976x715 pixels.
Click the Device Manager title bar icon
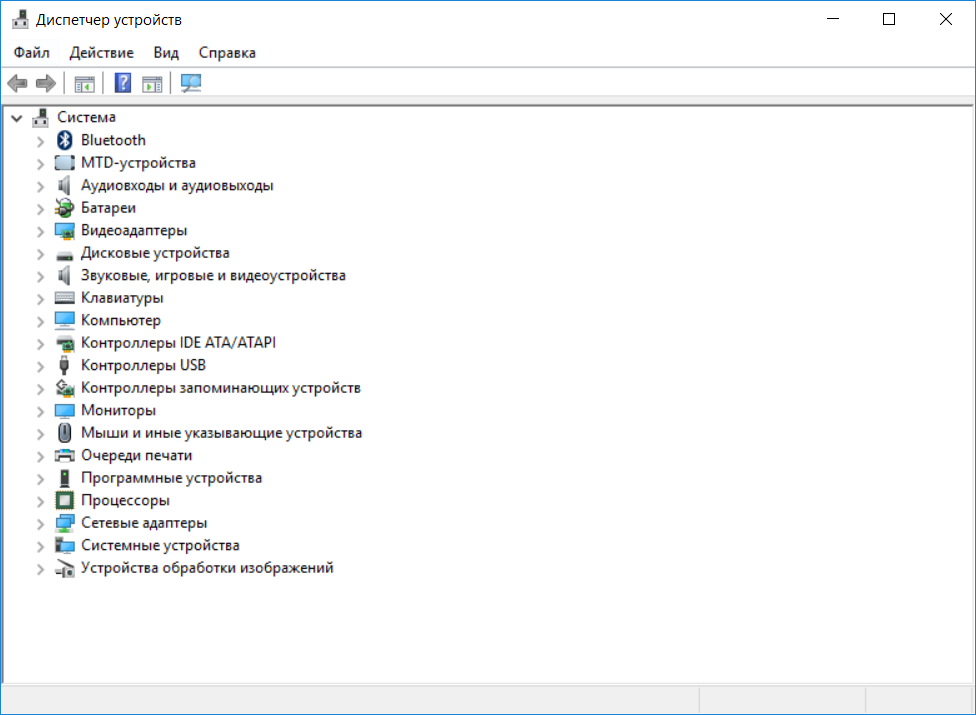click(21, 20)
